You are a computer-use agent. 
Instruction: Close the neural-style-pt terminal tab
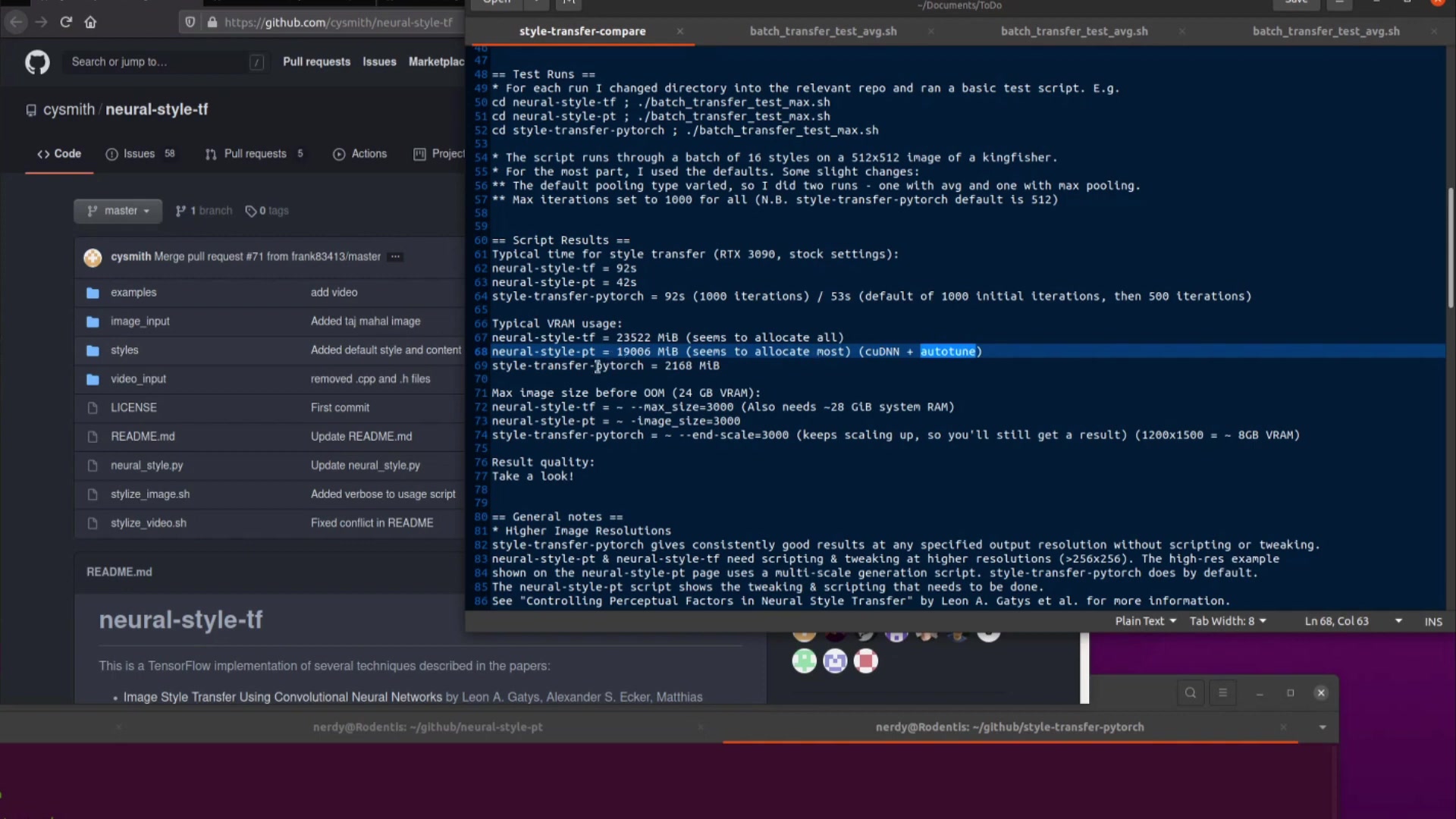(701, 726)
